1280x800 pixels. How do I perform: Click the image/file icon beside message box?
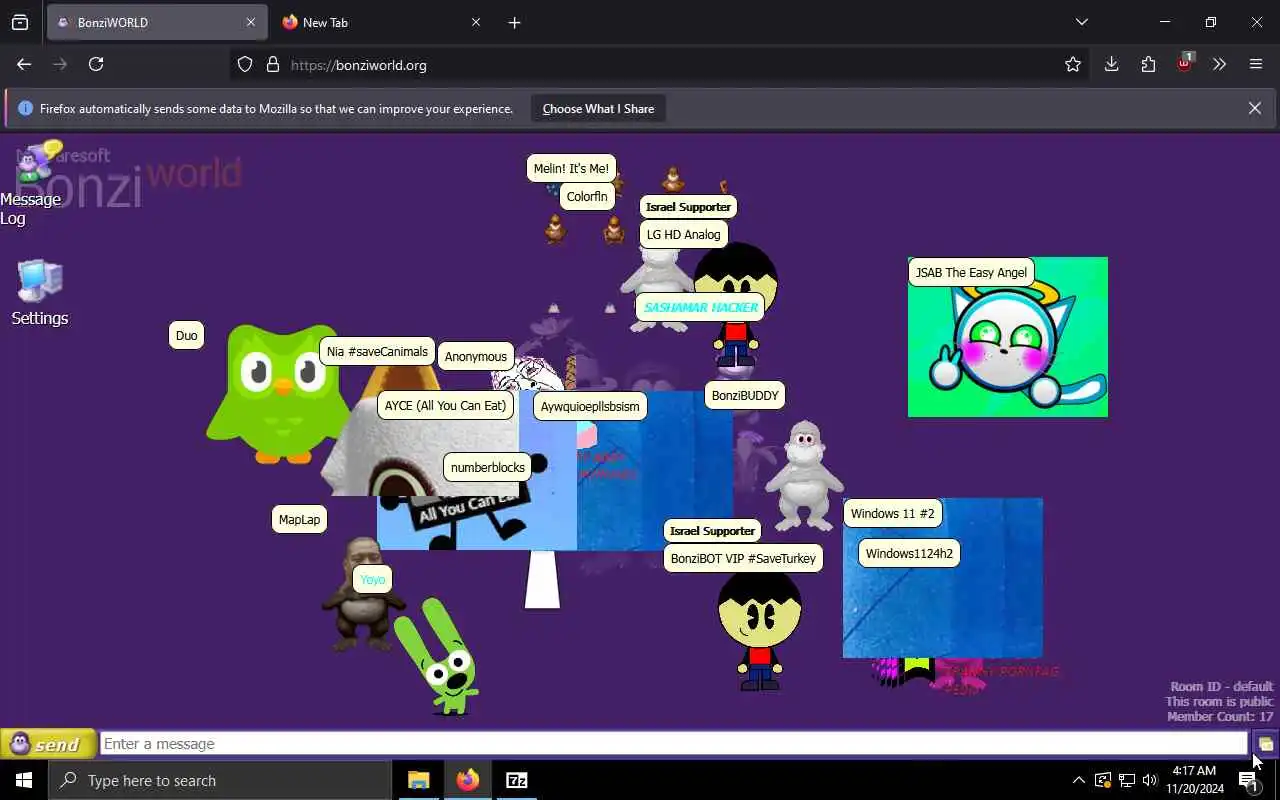(1265, 744)
